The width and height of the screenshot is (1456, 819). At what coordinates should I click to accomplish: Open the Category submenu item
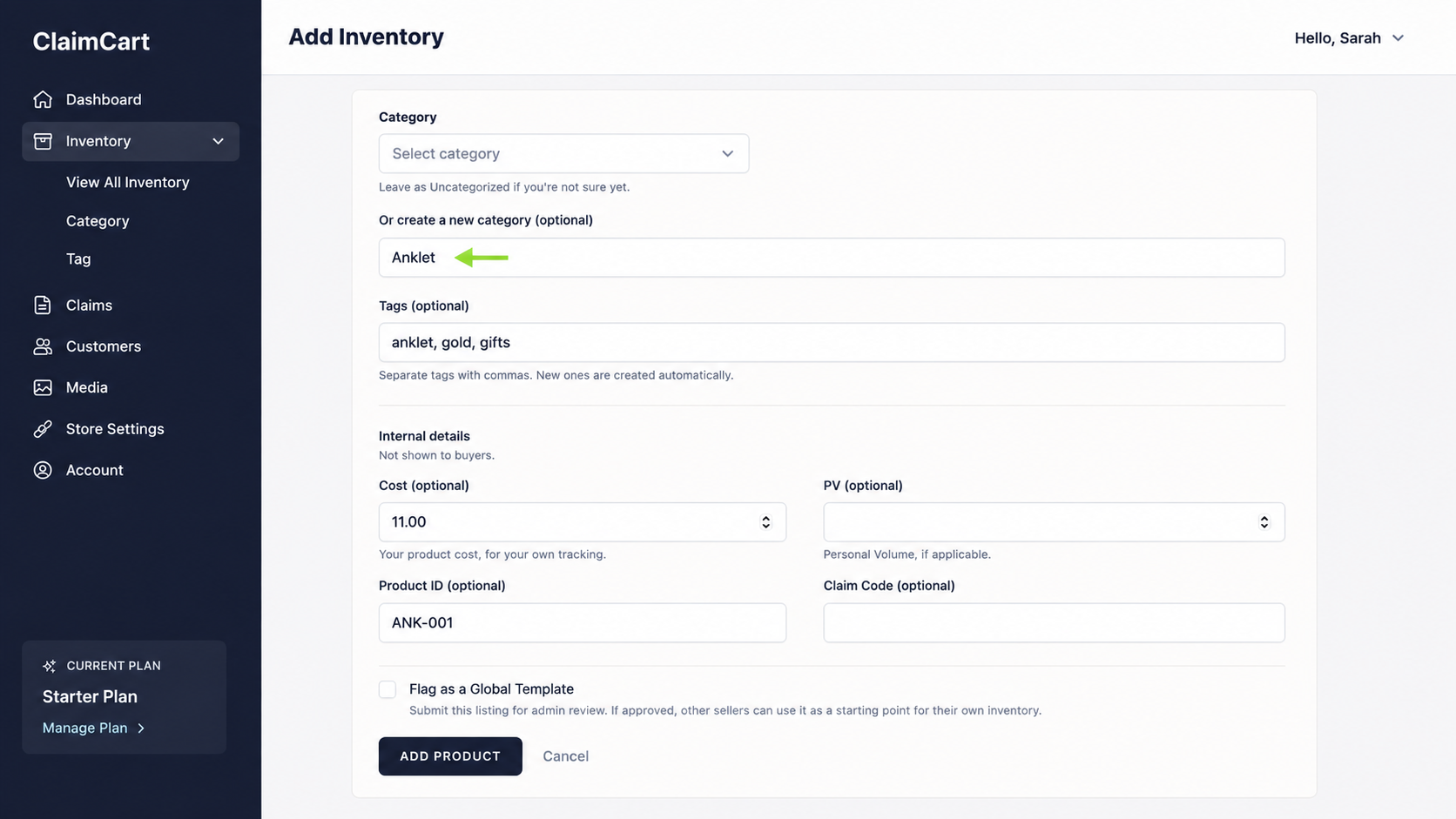[x=98, y=221]
